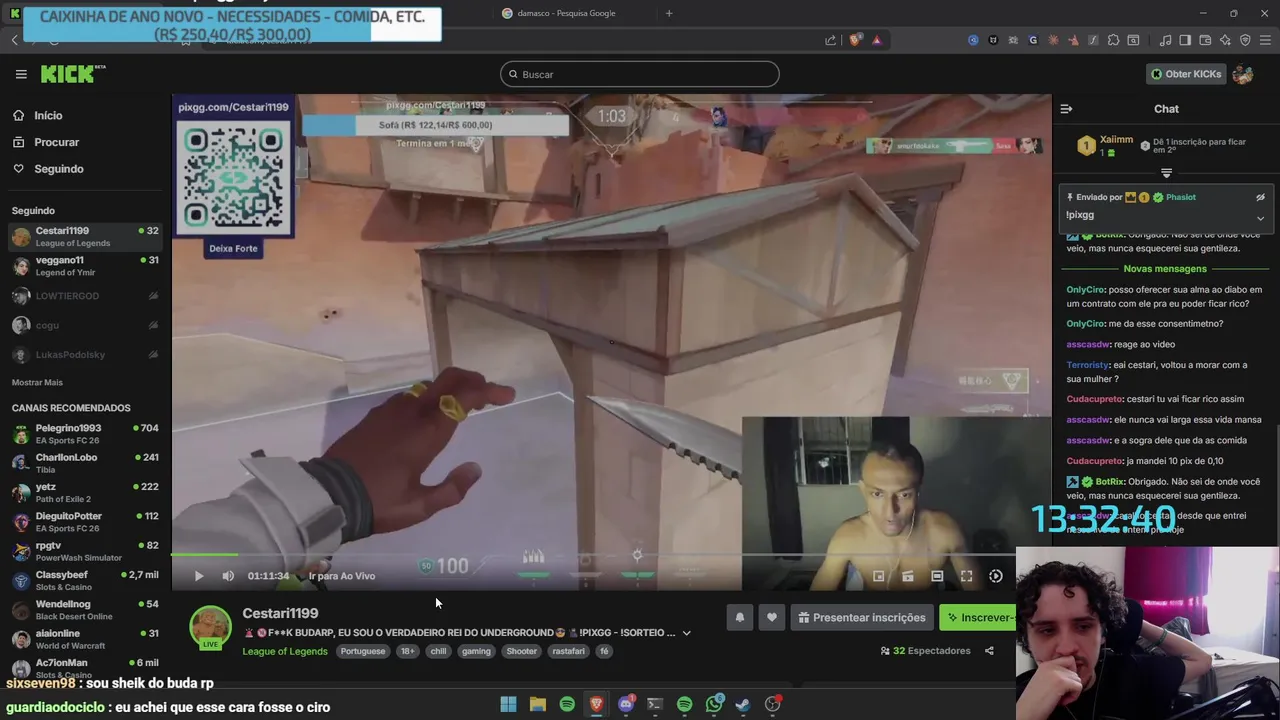1280x720 pixels.
Task: Open recommended channel Pelegrino1993
Action: pos(85,434)
